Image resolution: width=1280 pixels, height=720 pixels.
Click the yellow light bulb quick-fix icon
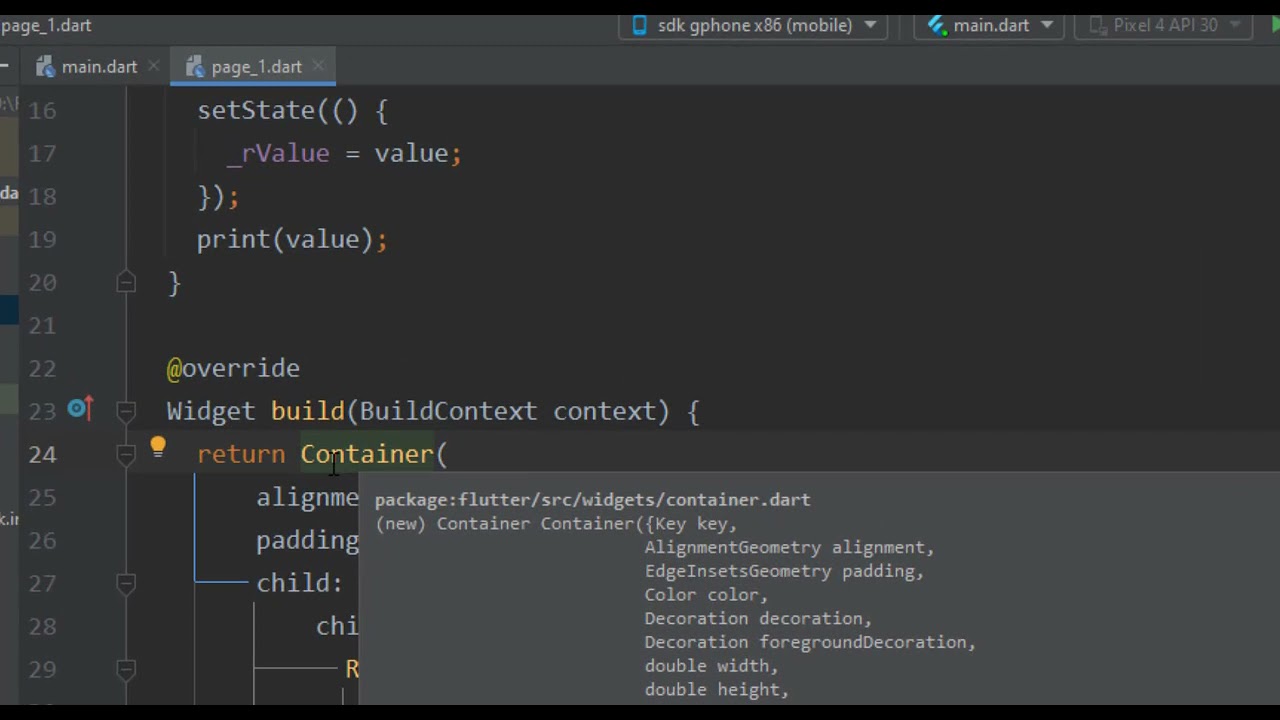158,447
